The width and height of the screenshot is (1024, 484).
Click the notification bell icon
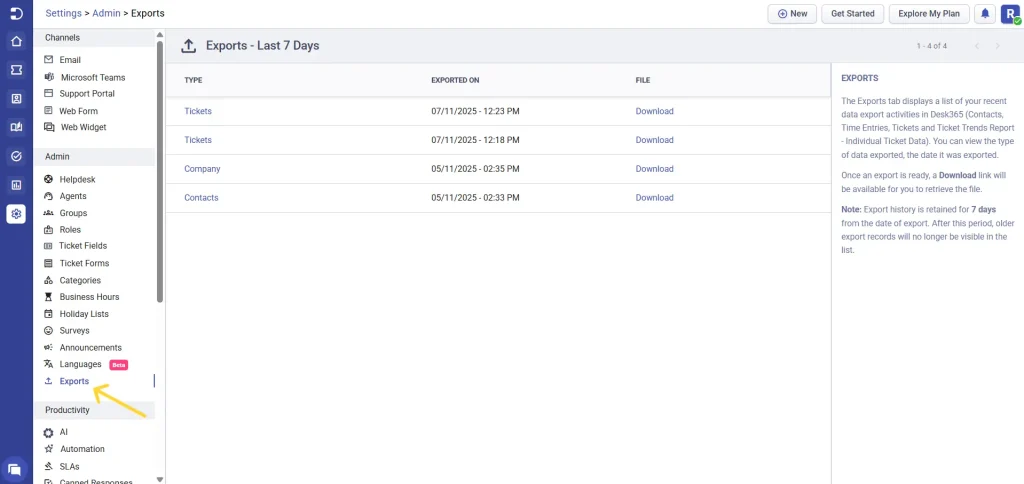[x=985, y=14]
